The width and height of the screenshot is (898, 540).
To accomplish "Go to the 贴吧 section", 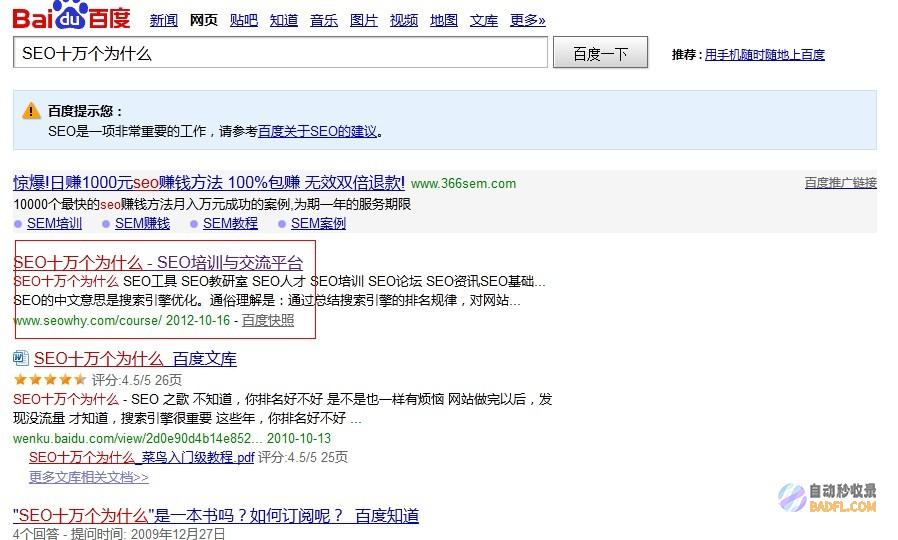I will pyautogui.click(x=244, y=20).
